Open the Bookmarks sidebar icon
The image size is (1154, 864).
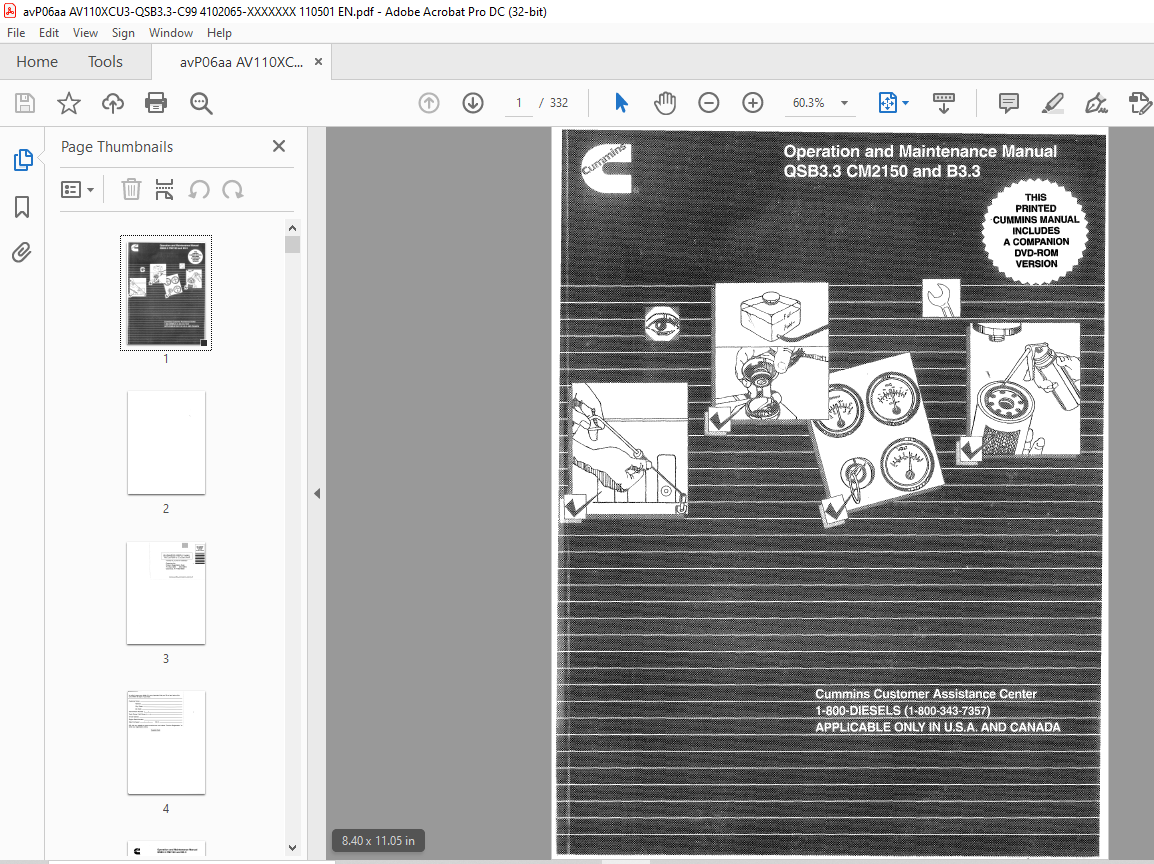(x=22, y=207)
